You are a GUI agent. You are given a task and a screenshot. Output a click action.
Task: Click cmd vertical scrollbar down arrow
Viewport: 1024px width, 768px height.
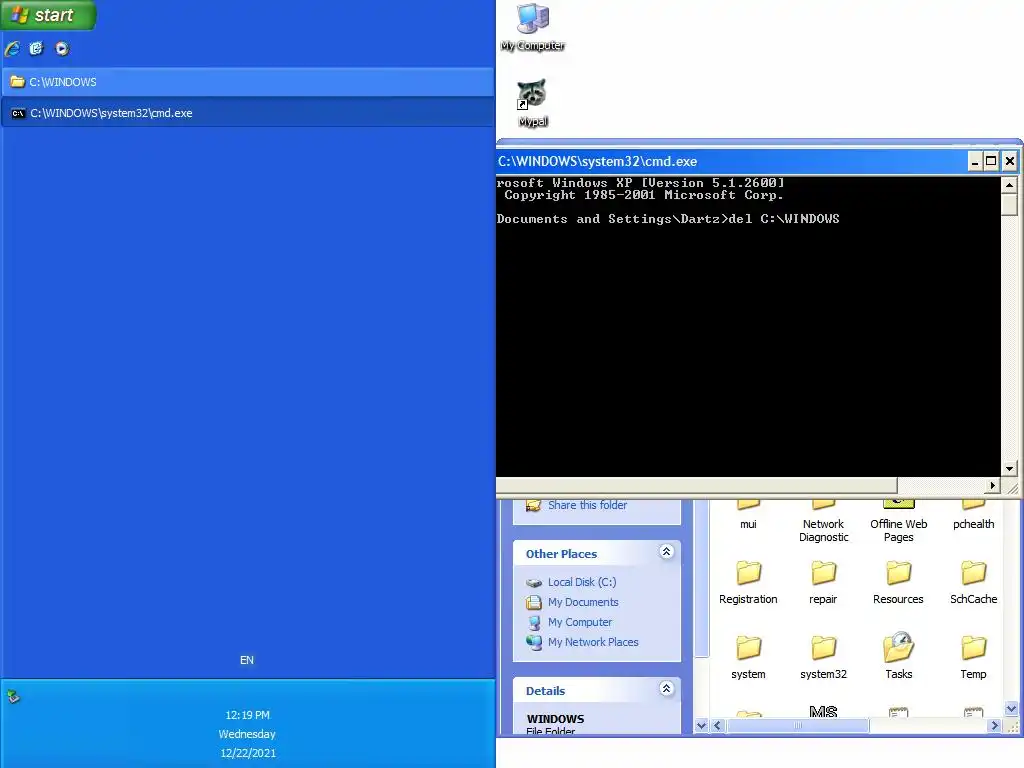point(1010,468)
